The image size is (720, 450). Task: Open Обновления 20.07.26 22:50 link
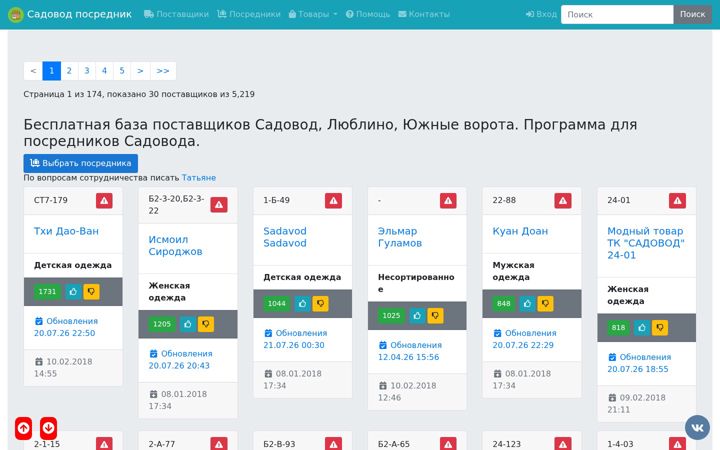point(66,327)
